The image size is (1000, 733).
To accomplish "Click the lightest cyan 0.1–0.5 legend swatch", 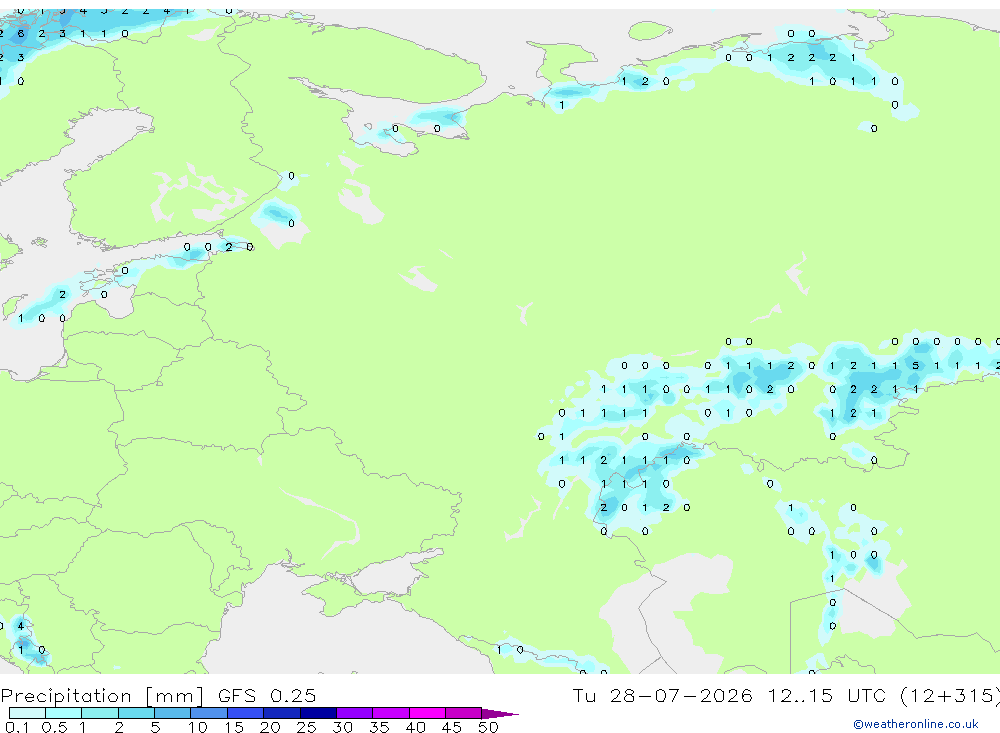I will [27, 713].
